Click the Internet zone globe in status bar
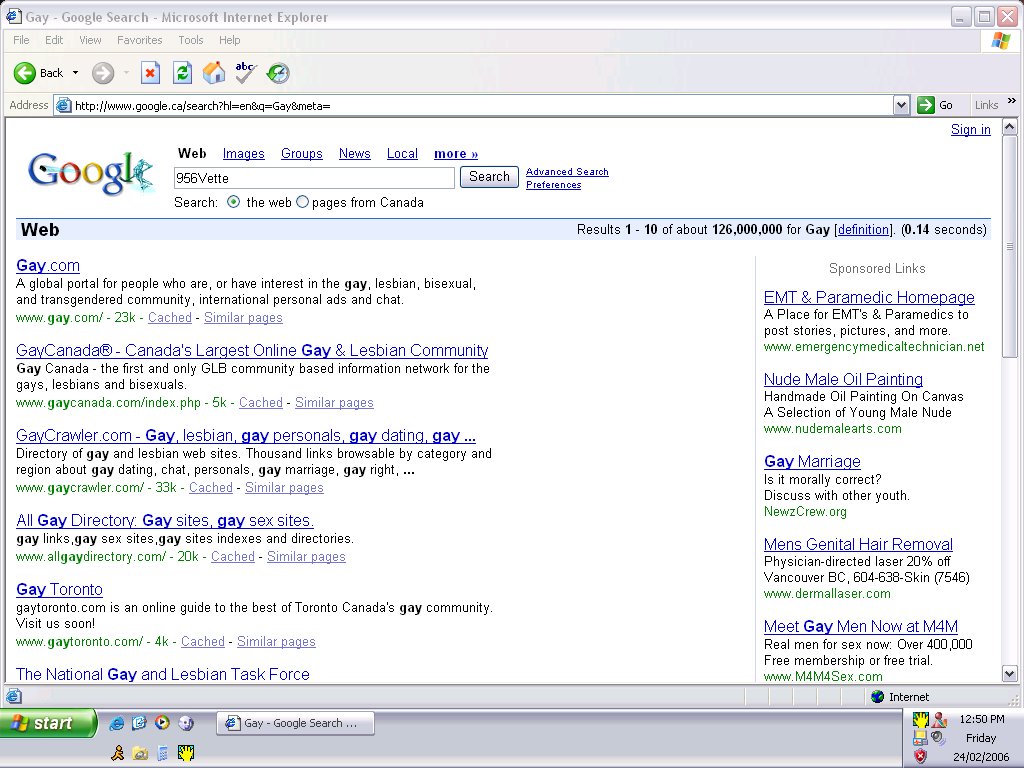The width and height of the screenshot is (1024, 768). click(878, 697)
